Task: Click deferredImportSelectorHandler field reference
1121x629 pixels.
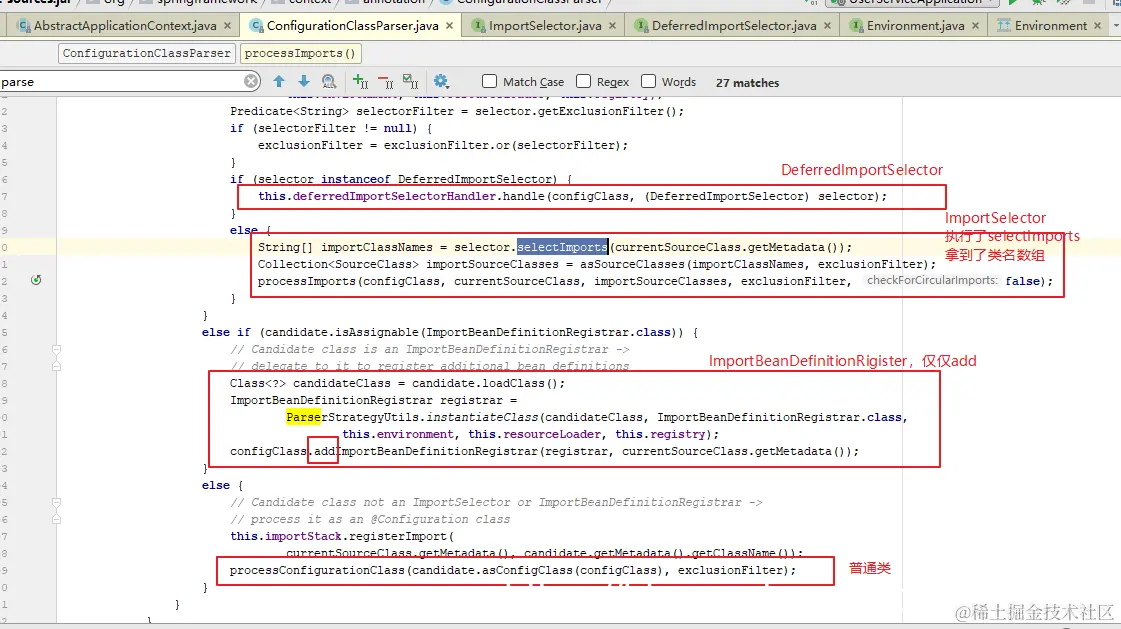Action: pos(394,197)
